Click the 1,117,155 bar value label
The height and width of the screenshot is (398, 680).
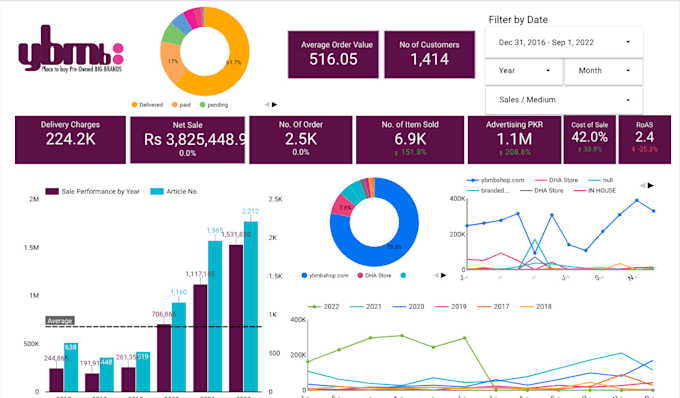click(x=200, y=274)
